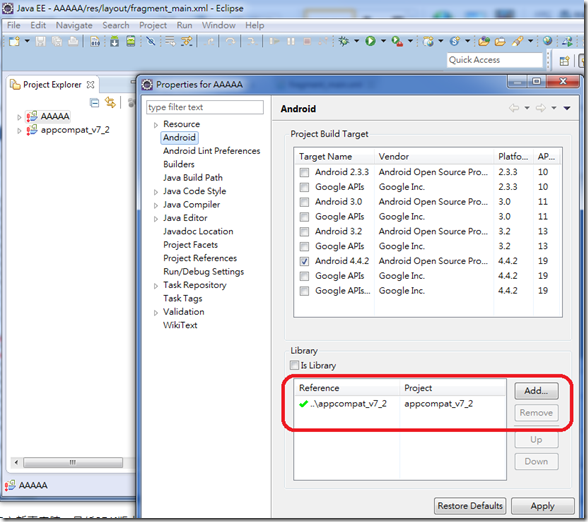Screen dimensions: 588x522
Task: Expand the Java Compiler category
Action: coord(156,206)
